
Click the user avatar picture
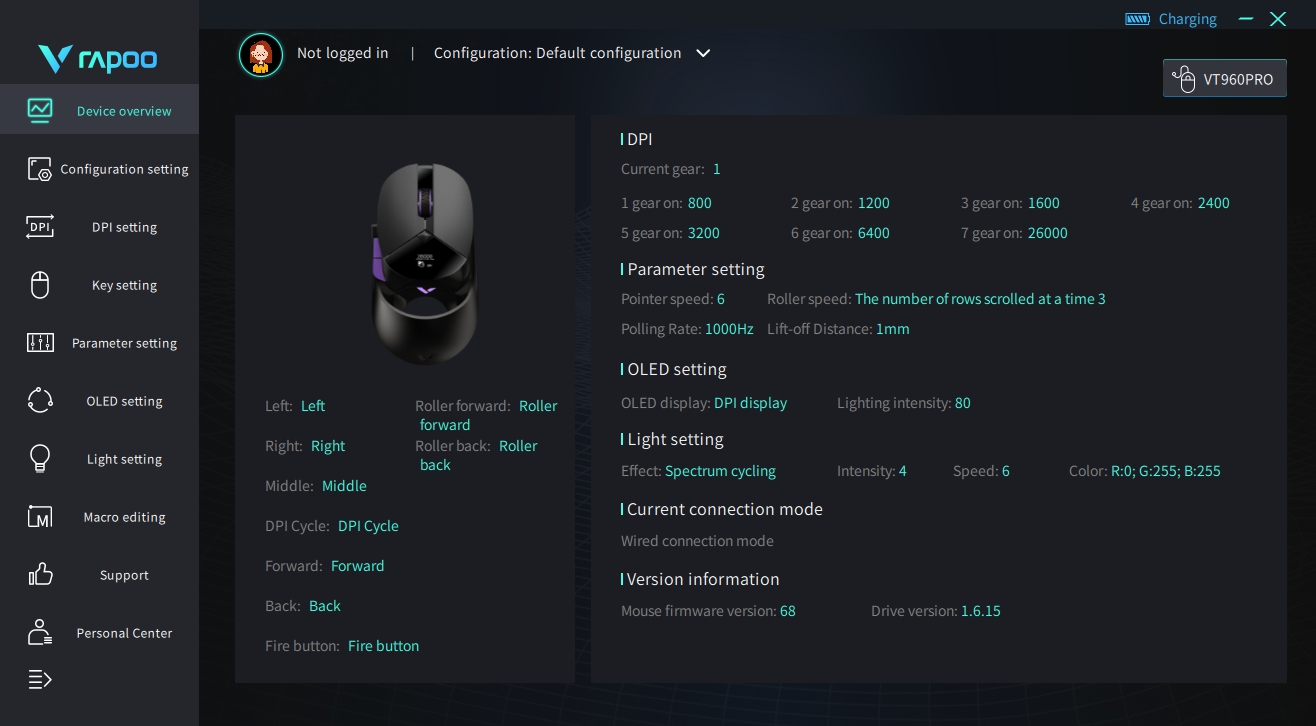tap(261, 54)
